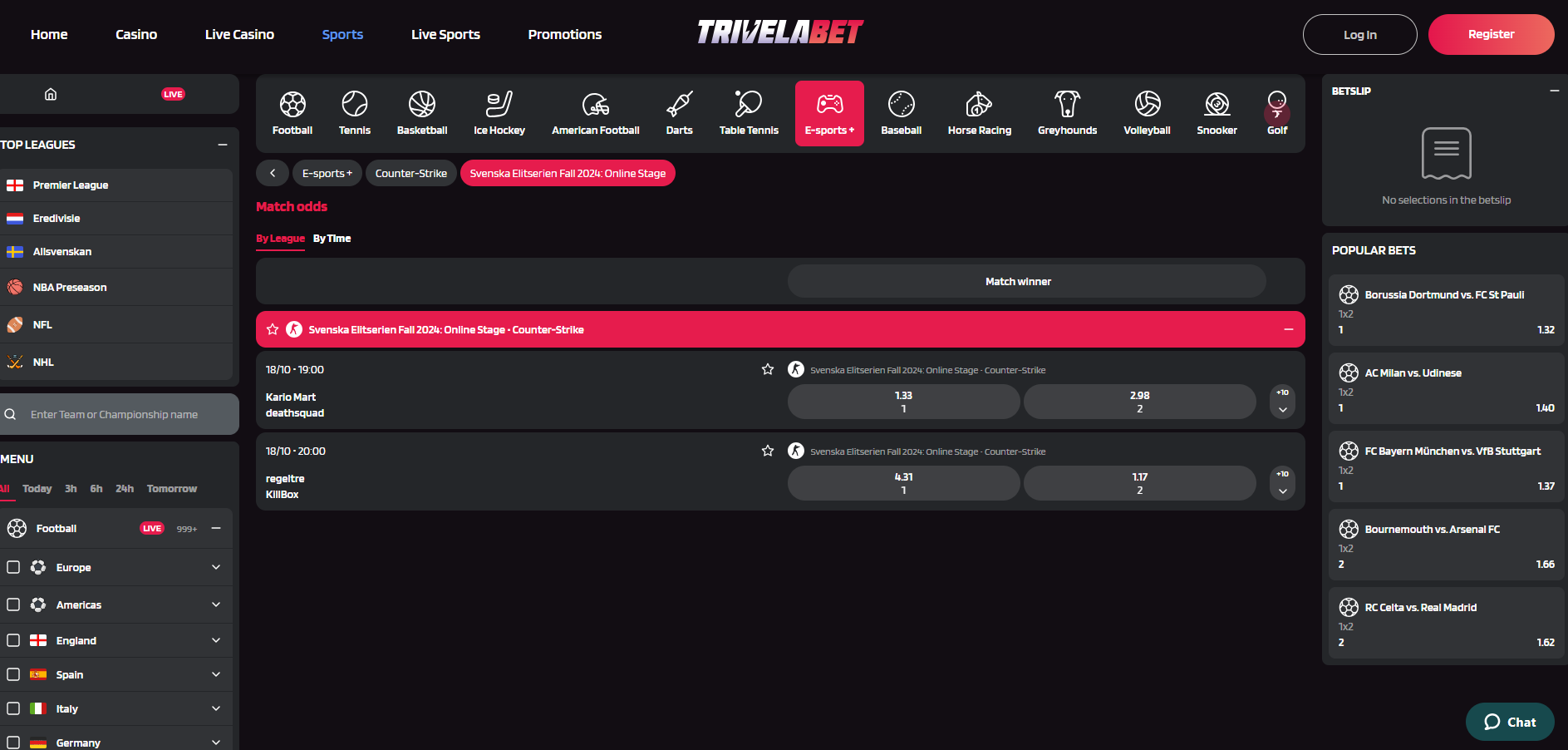Open Basketball sport category
Viewport: 1568px width, 750px height.
[422, 113]
